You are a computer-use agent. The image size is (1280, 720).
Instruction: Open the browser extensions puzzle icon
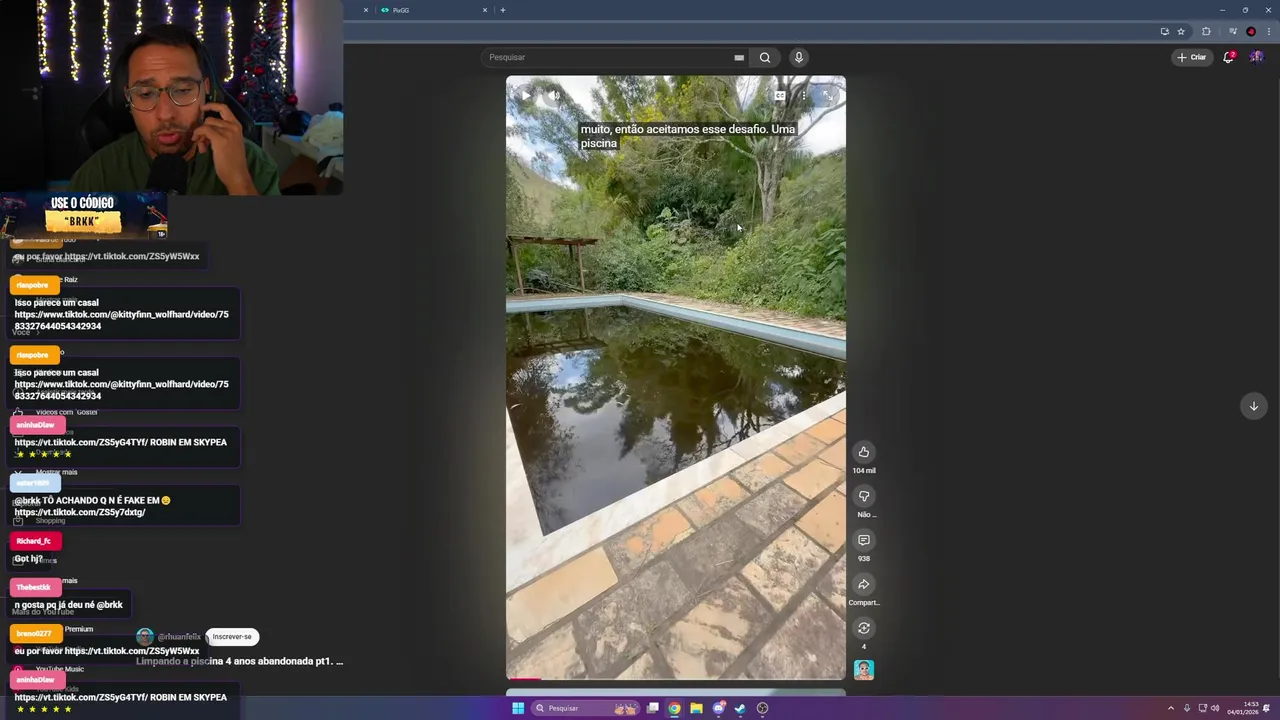pos(1206,31)
